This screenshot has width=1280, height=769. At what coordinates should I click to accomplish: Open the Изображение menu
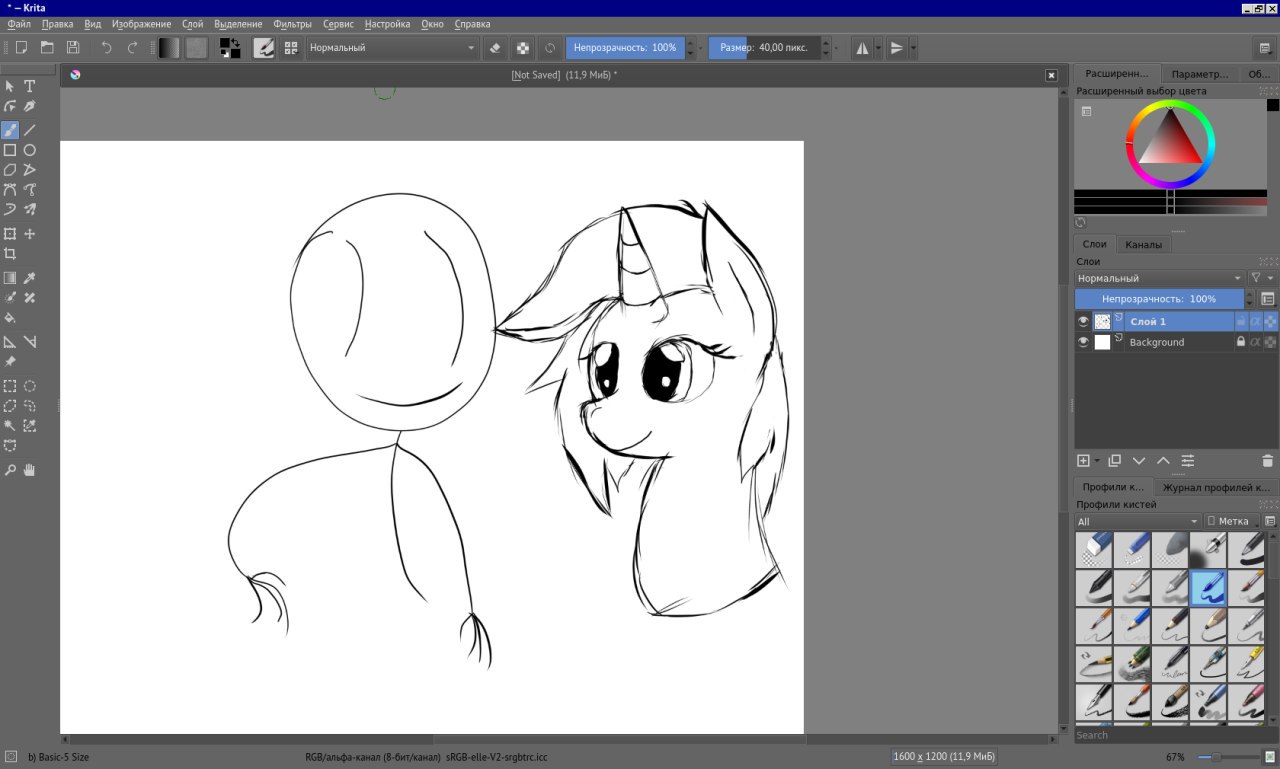click(141, 23)
